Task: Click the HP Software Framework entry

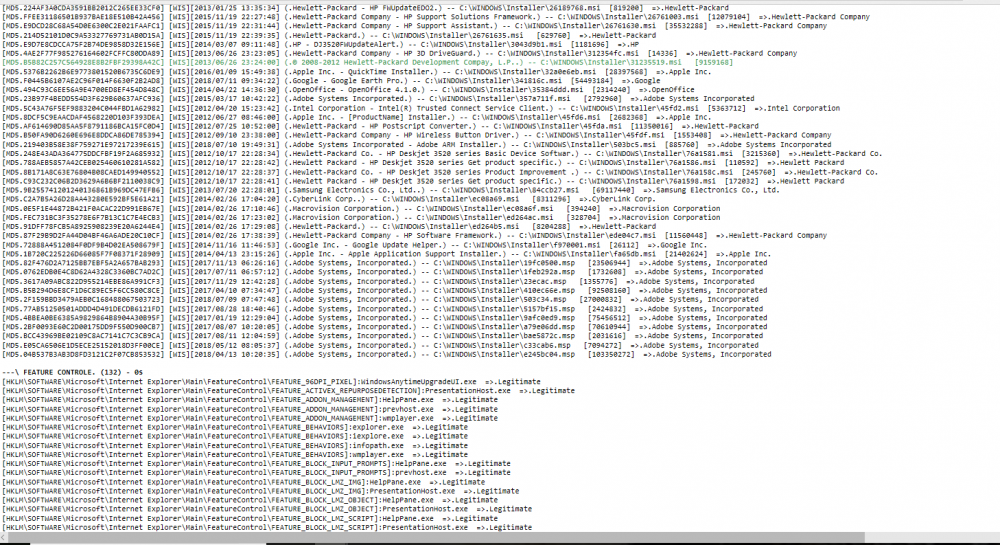Action: pos(415,236)
